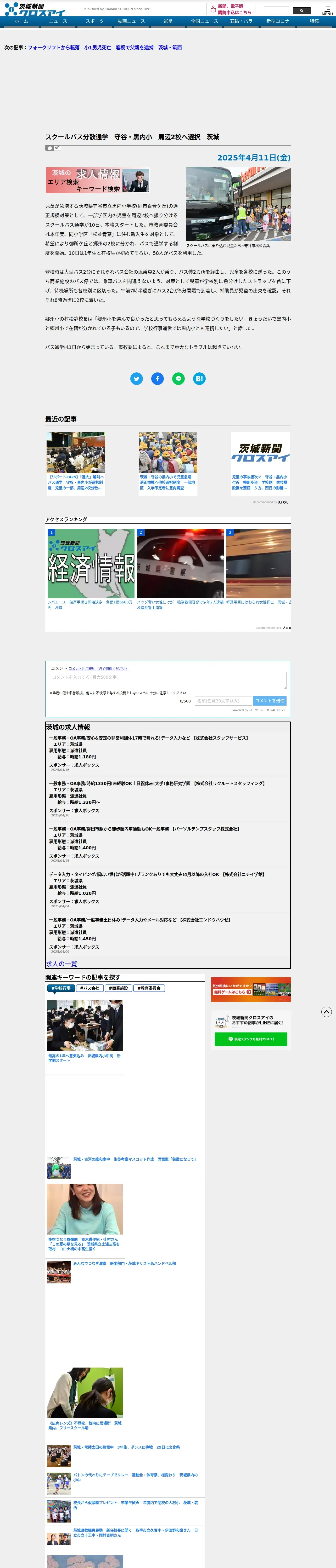Click the header search text field
Image resolution: width=336 pixels, height=1568 pixels.
[x=276, y=11]
